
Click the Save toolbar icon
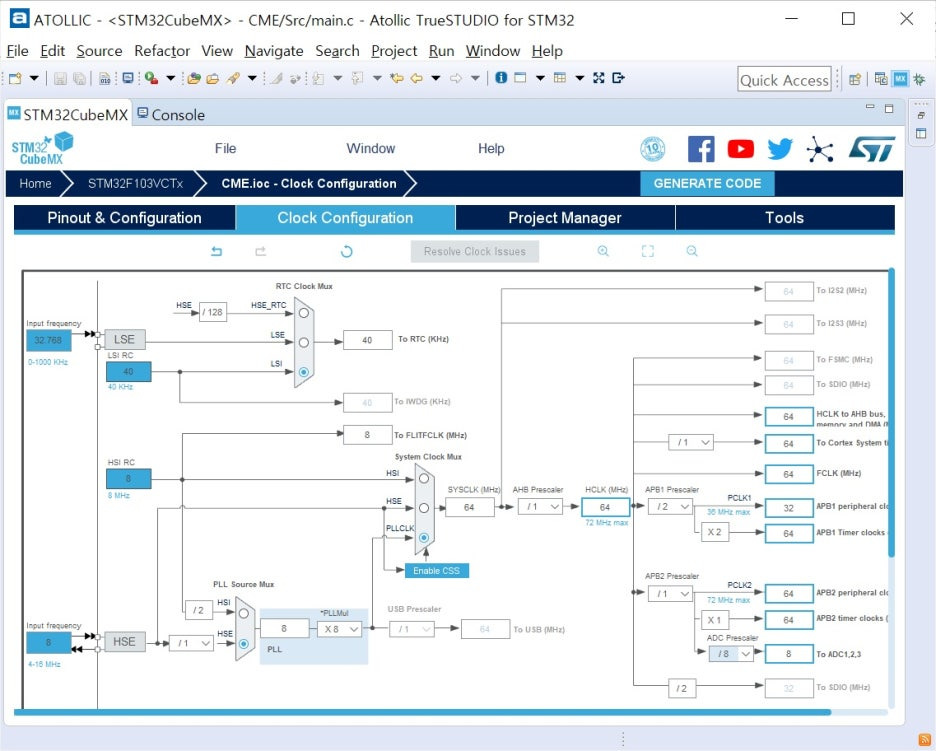60,78
